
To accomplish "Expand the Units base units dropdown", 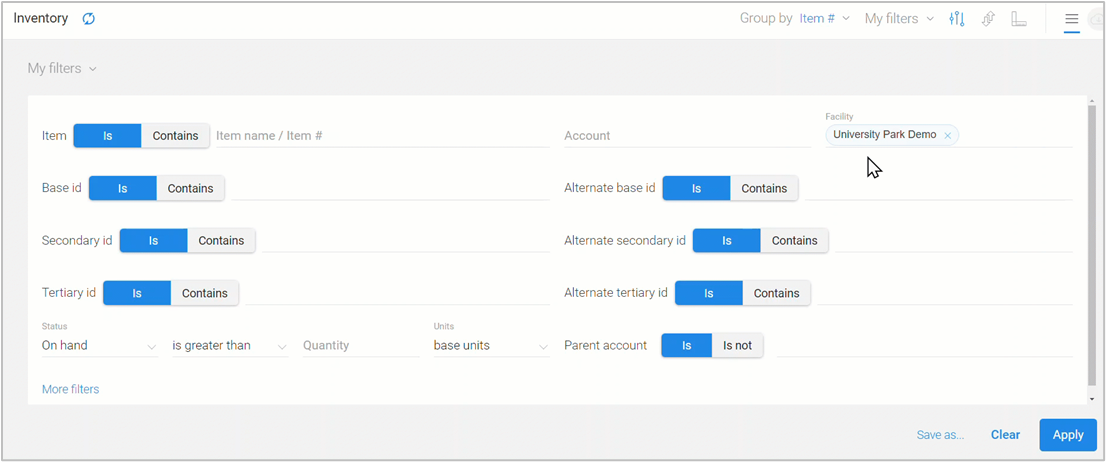I will click(x=490, y=346).
